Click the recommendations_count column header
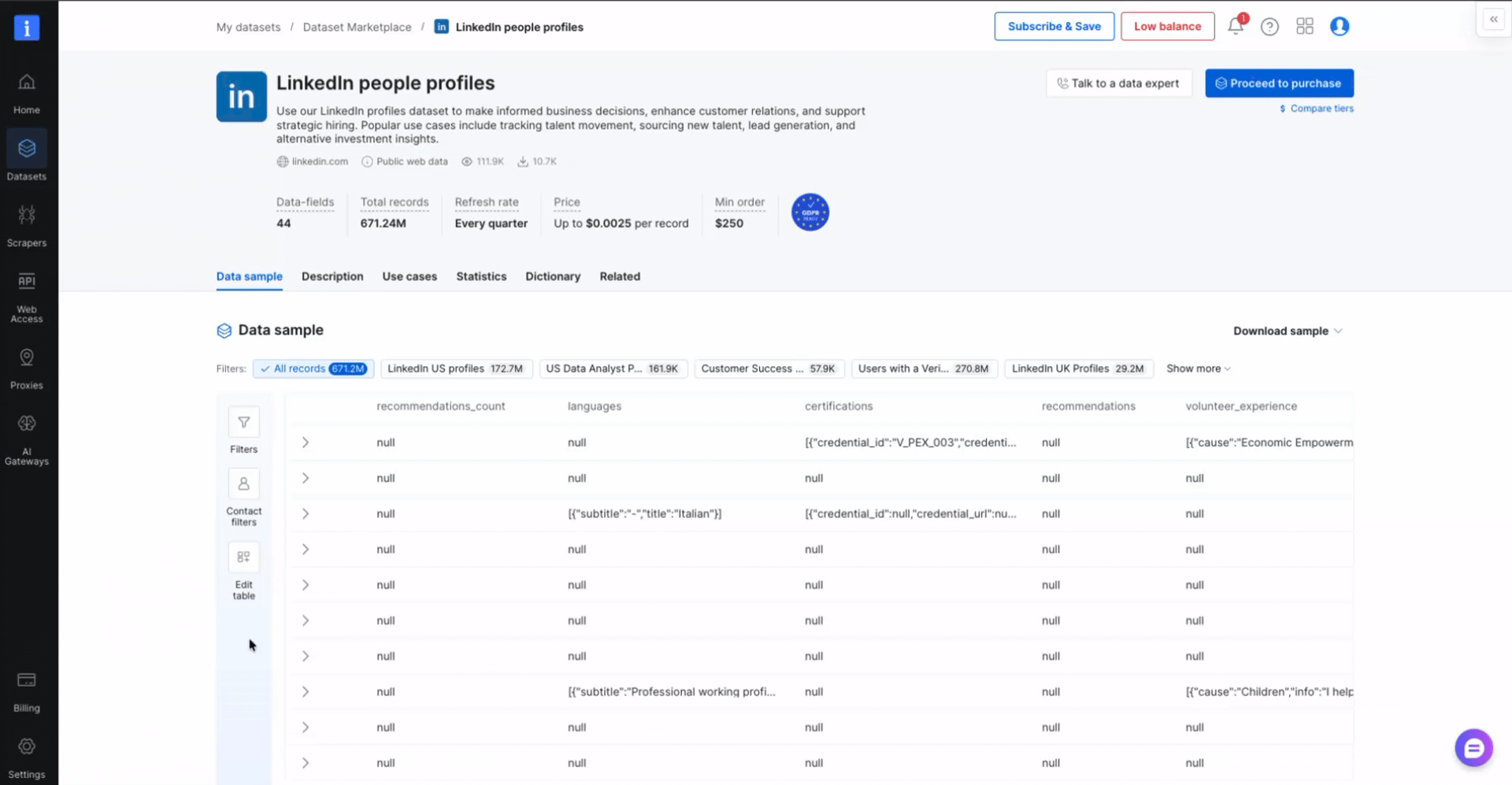This screenshot has width=1512, height=785. [x=440, y=406]
